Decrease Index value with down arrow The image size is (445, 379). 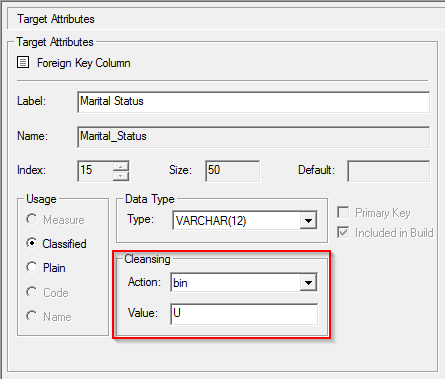121,176
